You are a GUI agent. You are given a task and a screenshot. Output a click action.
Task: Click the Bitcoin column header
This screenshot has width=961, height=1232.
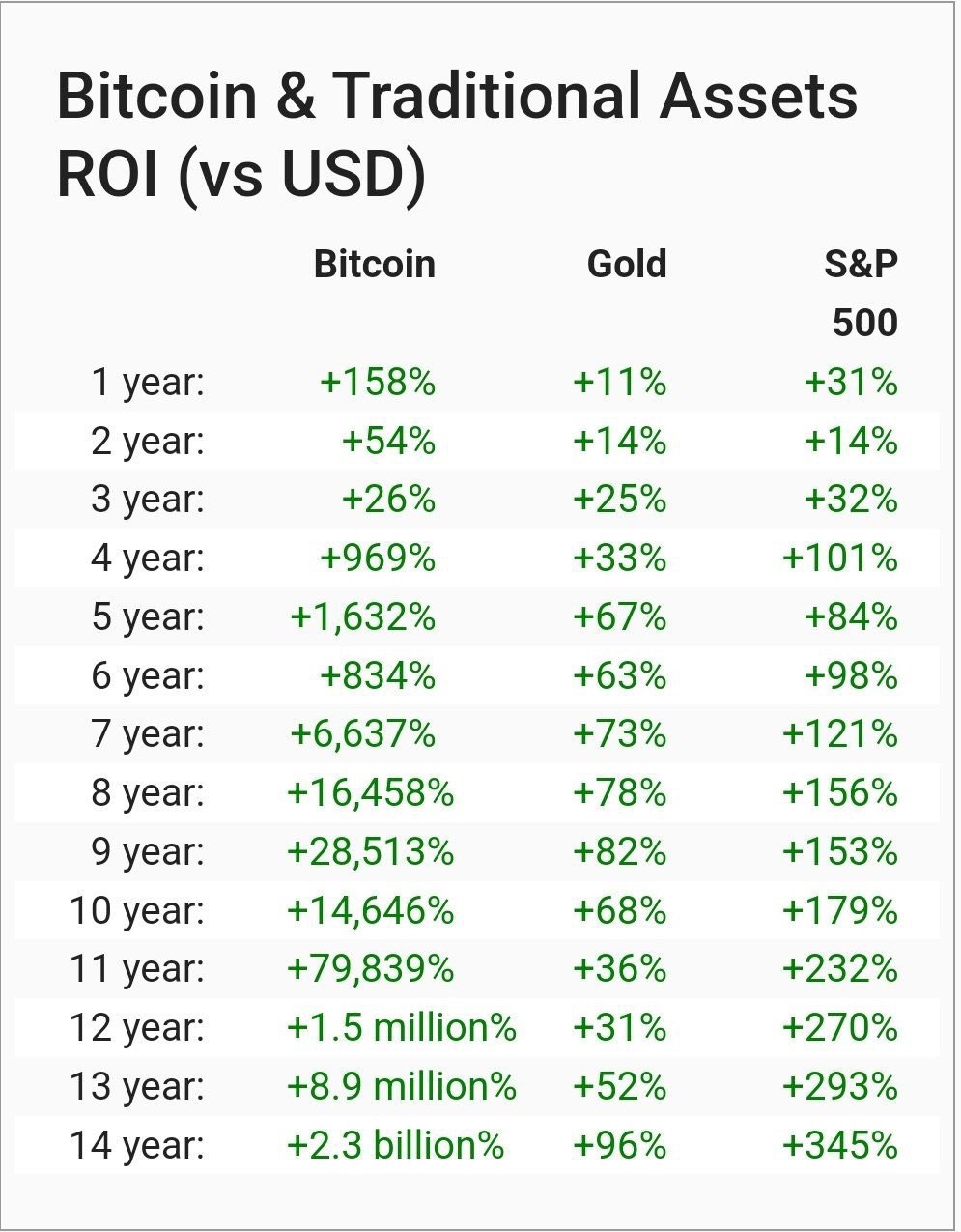[x=375, y=264]
